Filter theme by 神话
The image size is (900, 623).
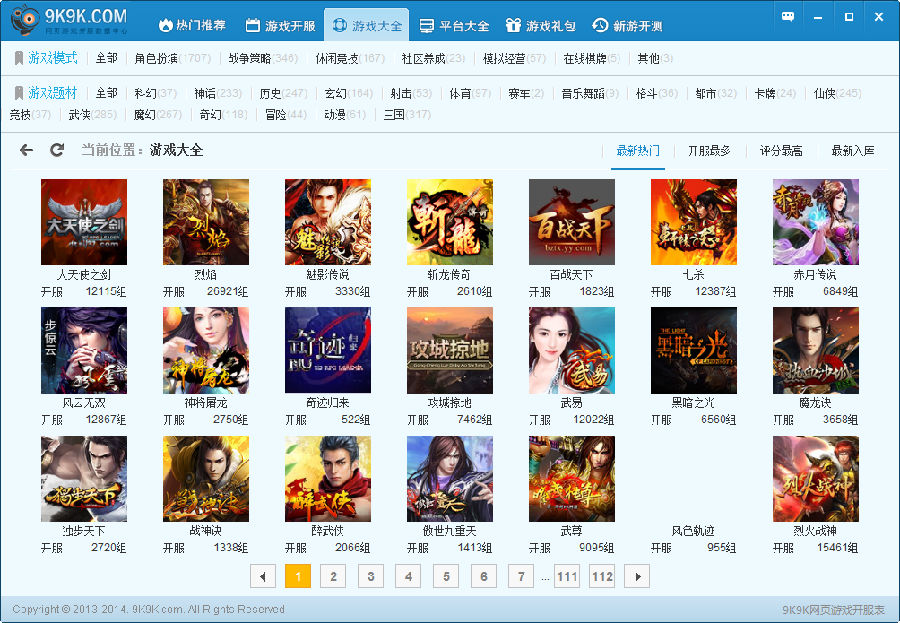pos(218,93)
